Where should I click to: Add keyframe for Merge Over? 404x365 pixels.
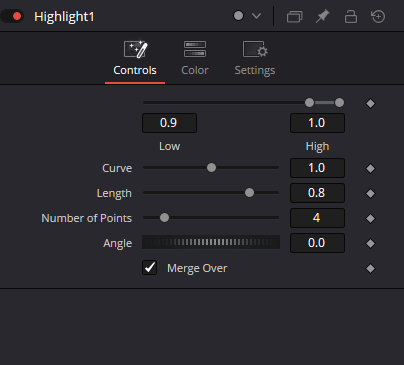click(x=370, y=269)
